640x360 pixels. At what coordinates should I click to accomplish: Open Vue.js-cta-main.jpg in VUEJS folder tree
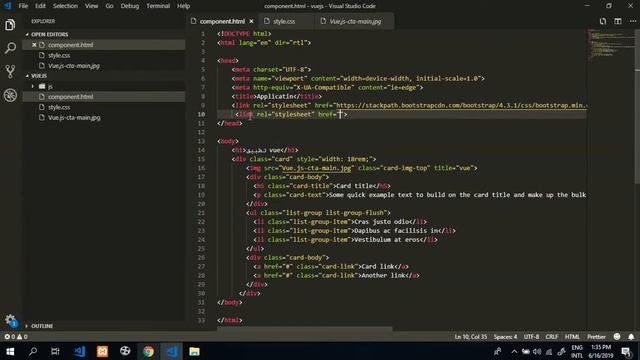click(x=74, y=118)
